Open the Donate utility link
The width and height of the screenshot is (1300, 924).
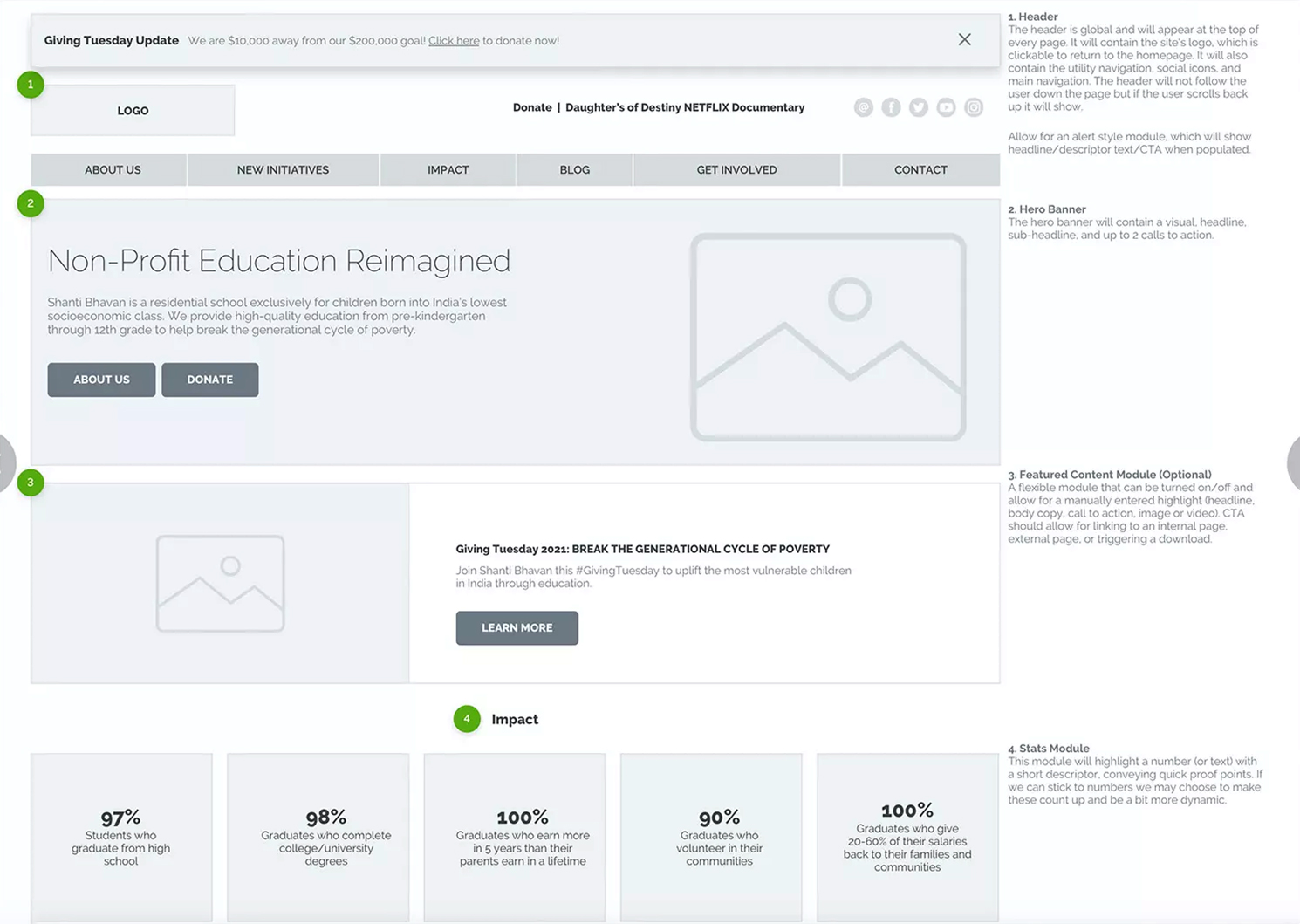[x=532, y=107]
